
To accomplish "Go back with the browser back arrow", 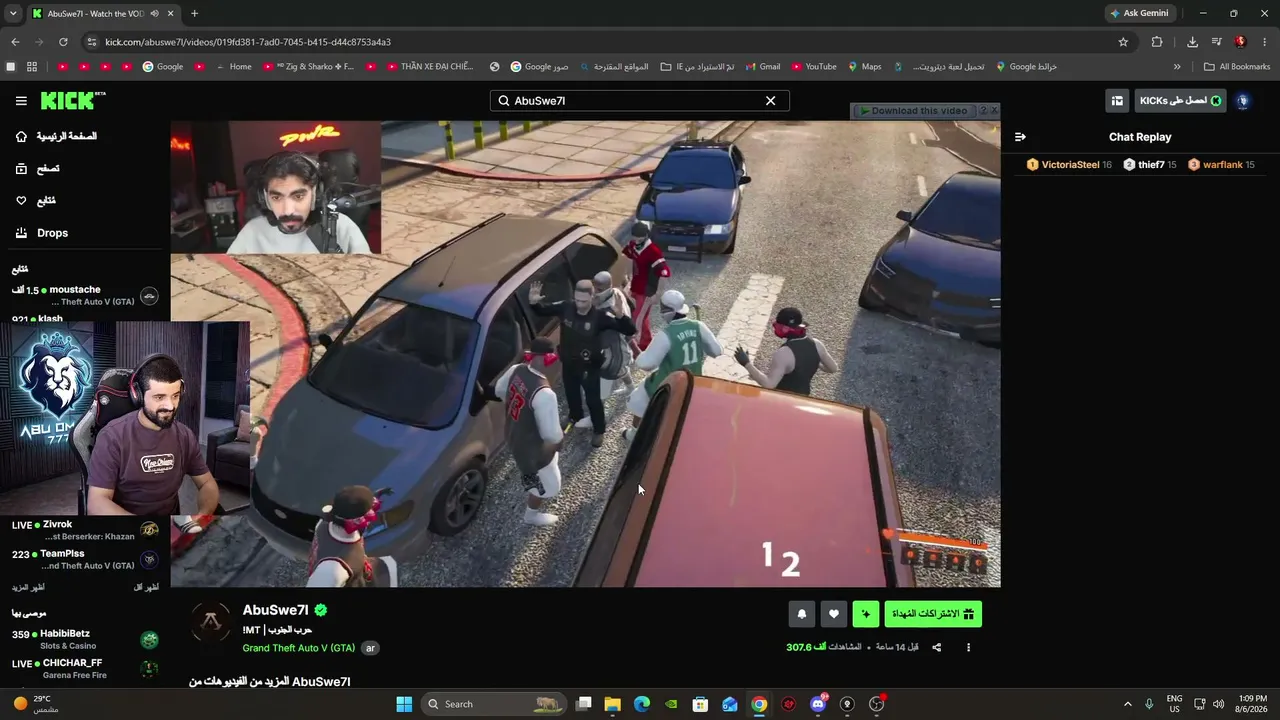I will (15, 42).
